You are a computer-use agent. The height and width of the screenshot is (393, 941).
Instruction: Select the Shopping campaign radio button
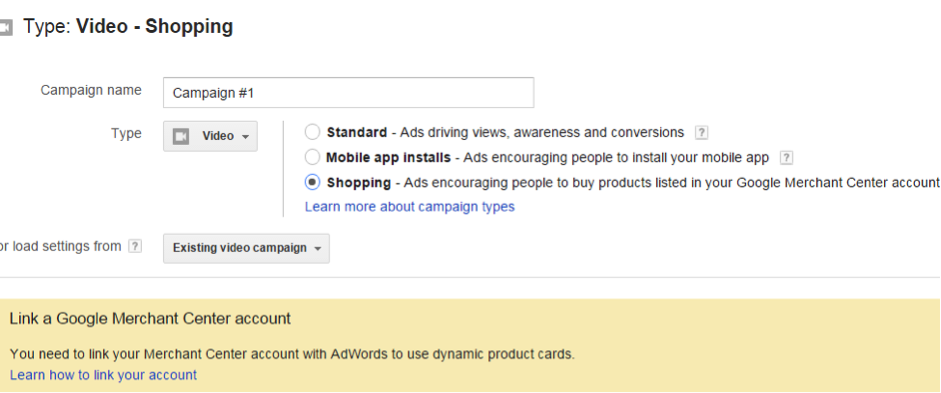(x=312, y=182)
